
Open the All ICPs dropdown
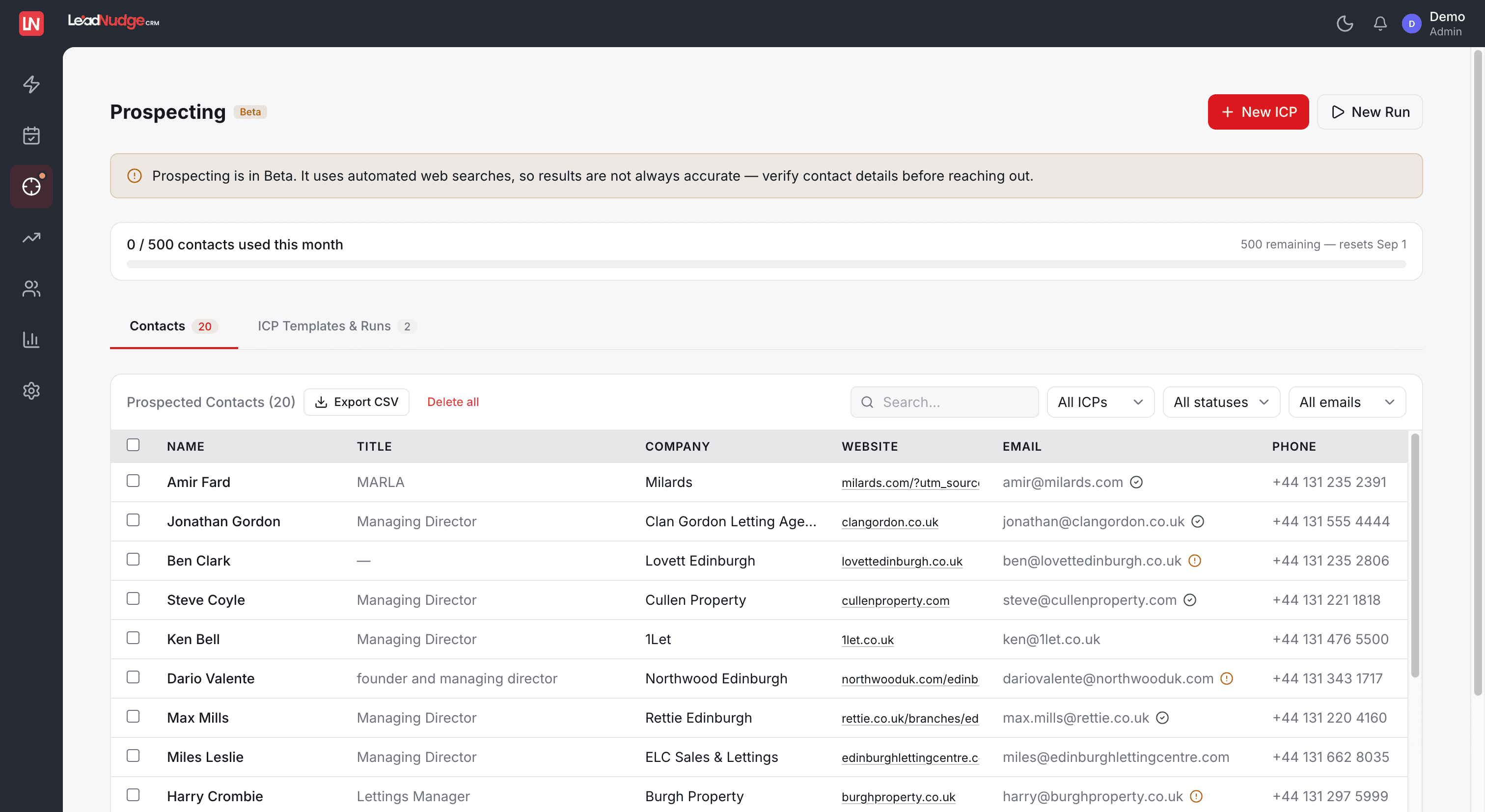tap(1100, 402)
